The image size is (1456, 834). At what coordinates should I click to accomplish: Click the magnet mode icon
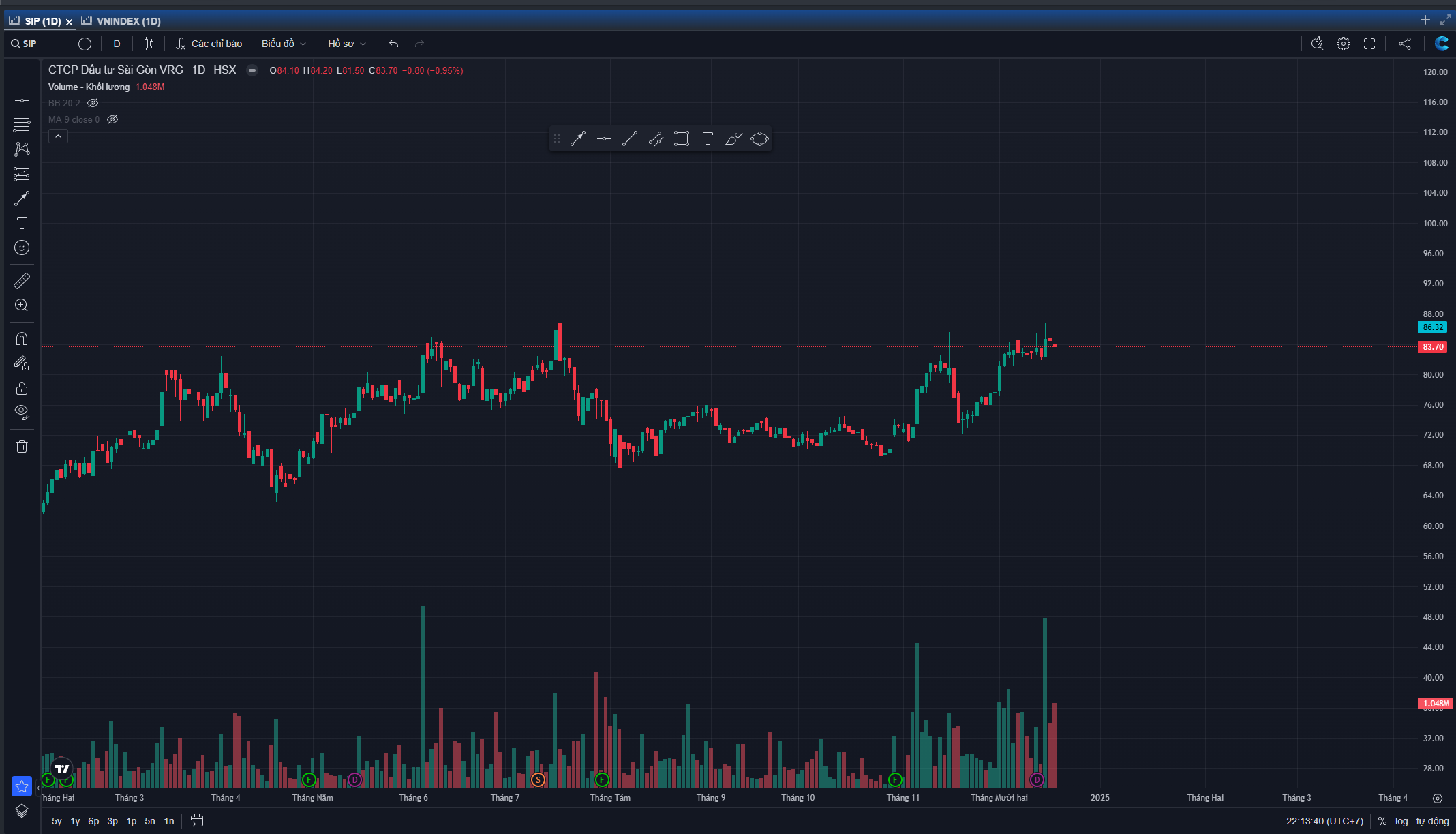coord(22,339)
